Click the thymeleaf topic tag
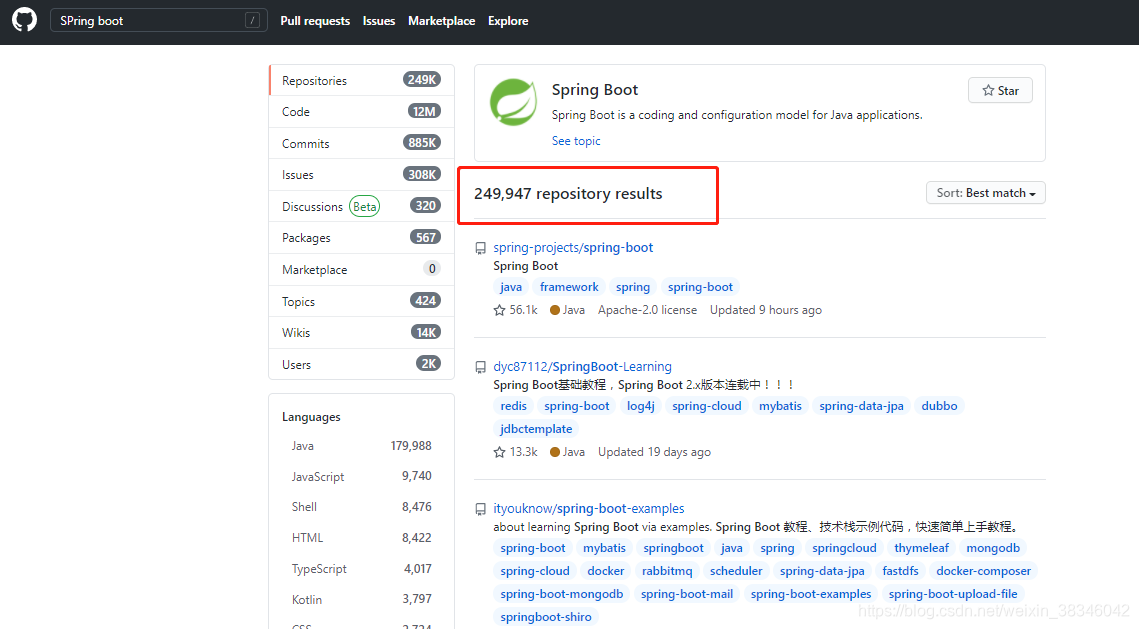 921,548
